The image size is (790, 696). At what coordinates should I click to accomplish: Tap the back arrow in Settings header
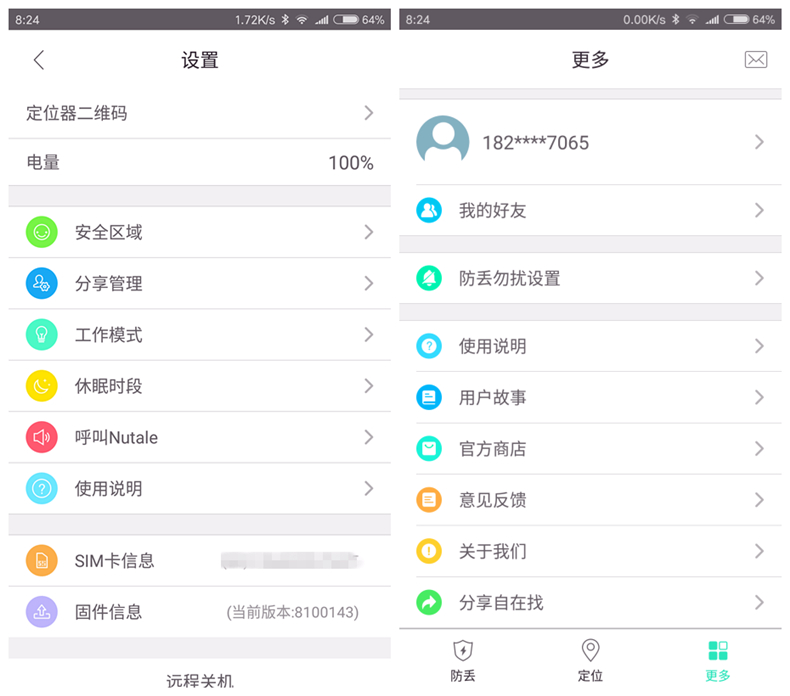[39, 60]
